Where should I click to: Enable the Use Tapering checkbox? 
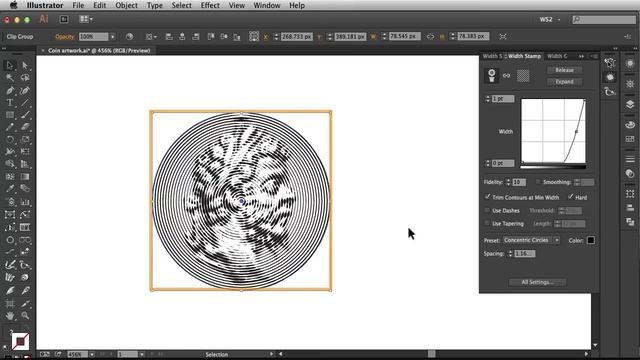pyautogui.click(x=487, y=224)
